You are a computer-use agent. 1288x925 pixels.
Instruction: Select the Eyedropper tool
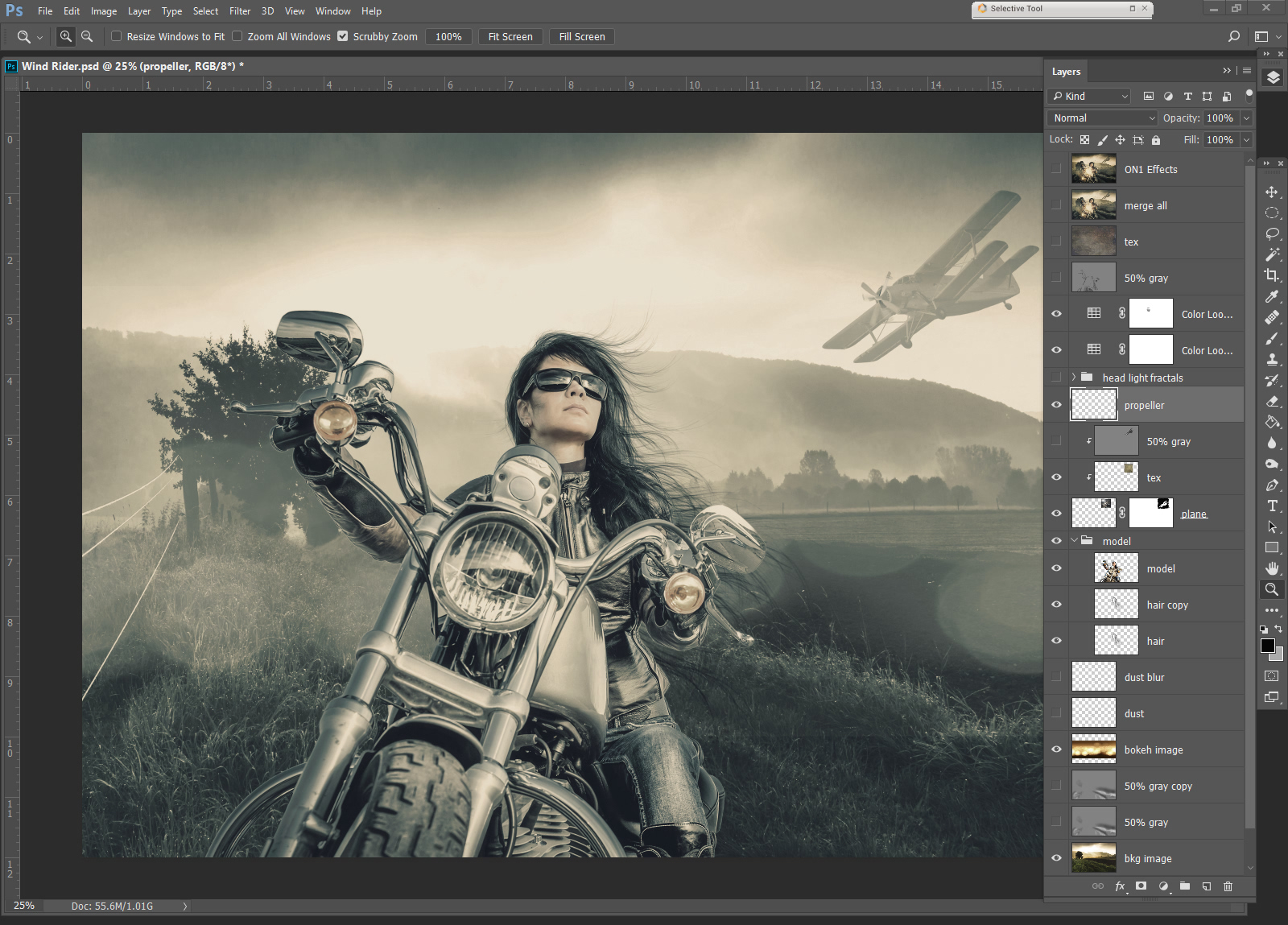tap(1272, 296)
